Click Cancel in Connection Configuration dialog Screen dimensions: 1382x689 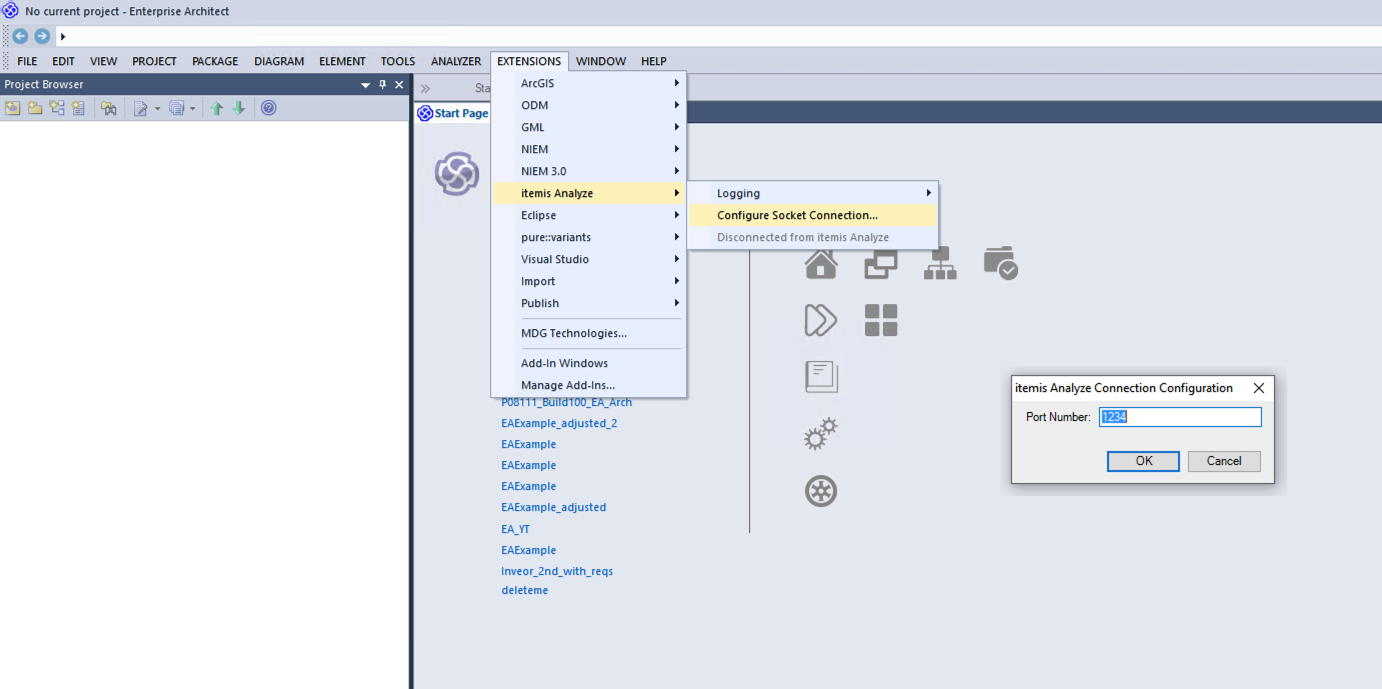tap(1224, 461)
